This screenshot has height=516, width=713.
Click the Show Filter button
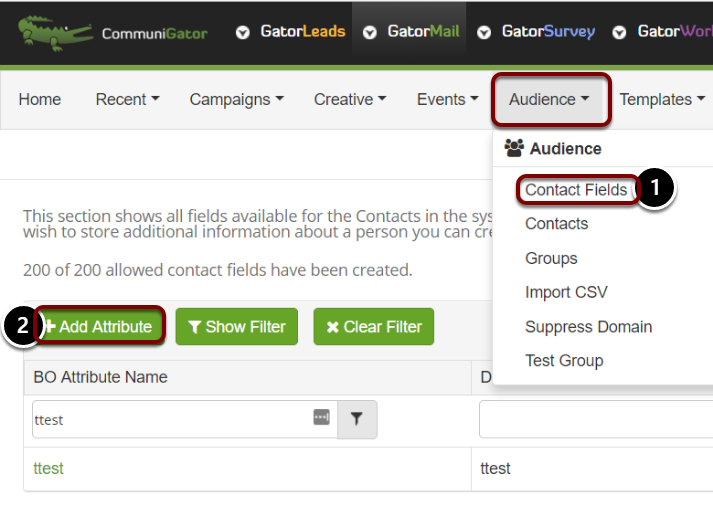pyautogui.click(x=236, y=326)
